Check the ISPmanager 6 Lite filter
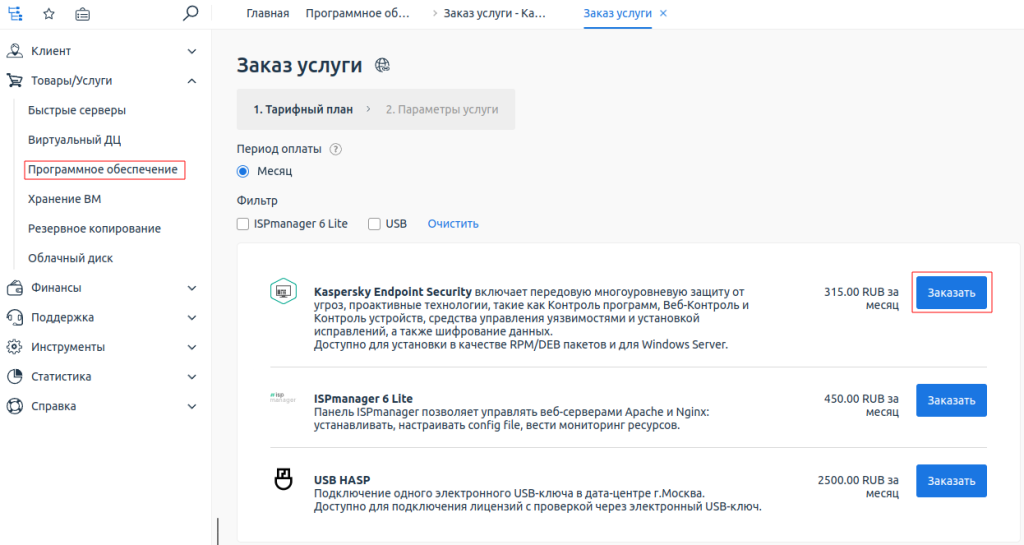The width and height of the screenshot is (1024, 545). (243, 224)
